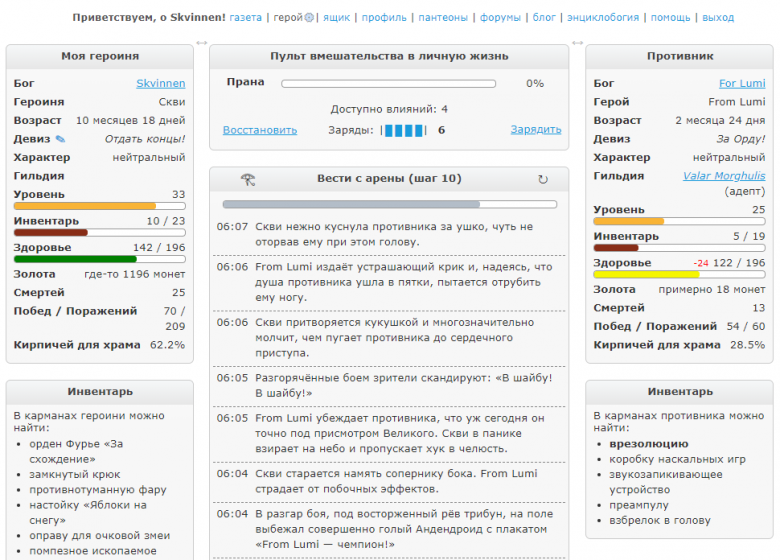Click the arena step progress bar

point(389,204)
